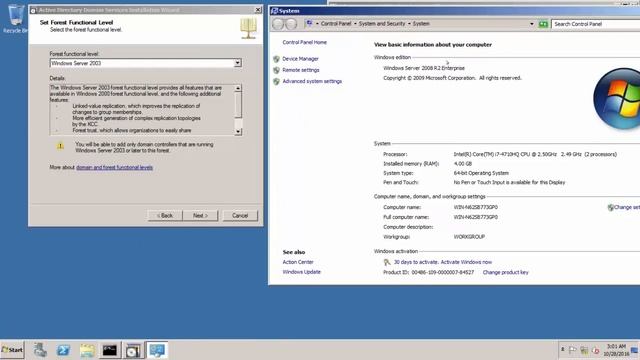Open the taskbar clock and date
The width and height of the screenshot is (640, 360).
point(617,350)
